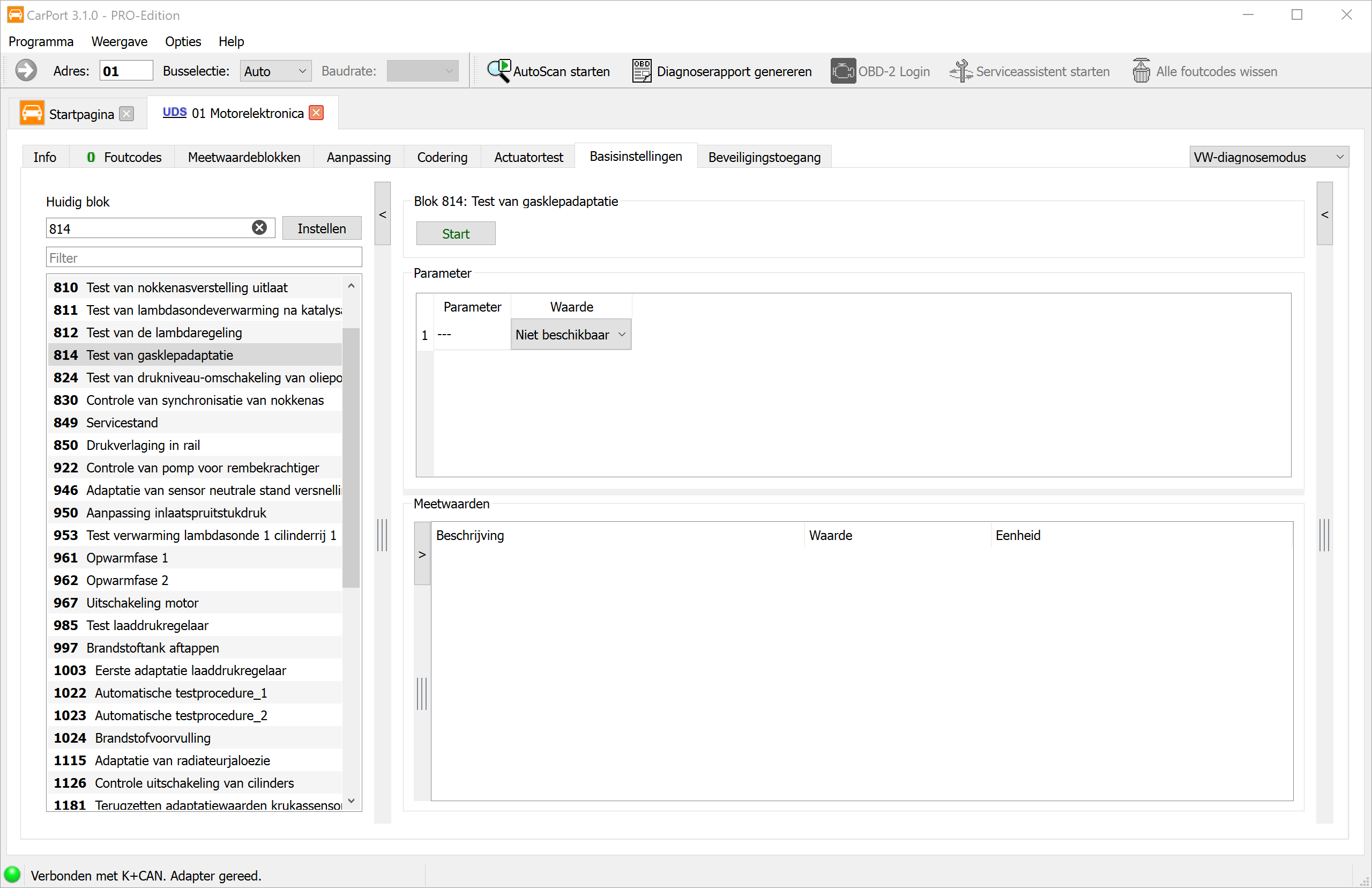Open the Niet beschikbaar value dropdown
This screenshot has height=888, width=1372.
pyautogui.click(x=570, y=335)
